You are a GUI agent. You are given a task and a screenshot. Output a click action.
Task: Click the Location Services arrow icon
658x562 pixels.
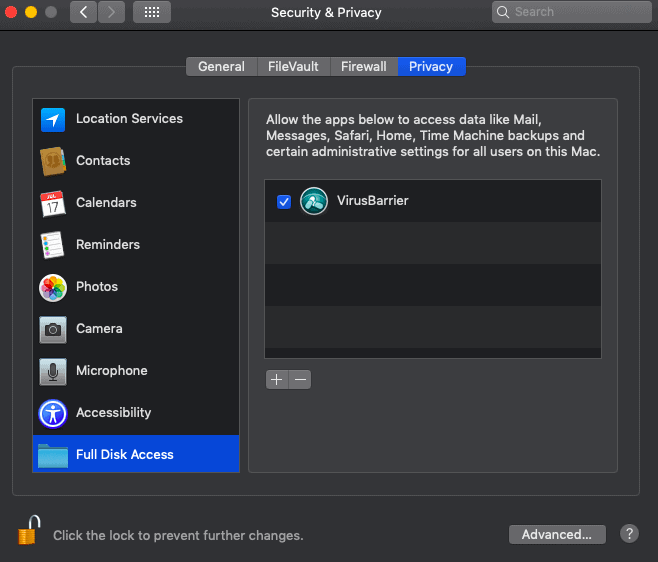(x=53, y=120)
